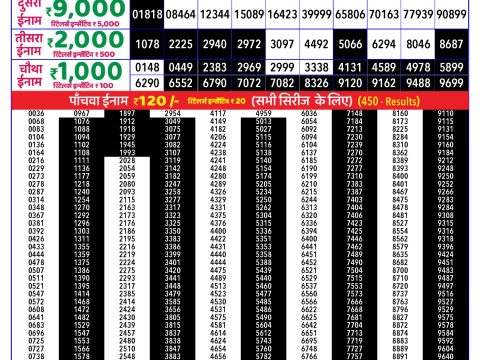Select fourth prize number 6552

[181, 83]
